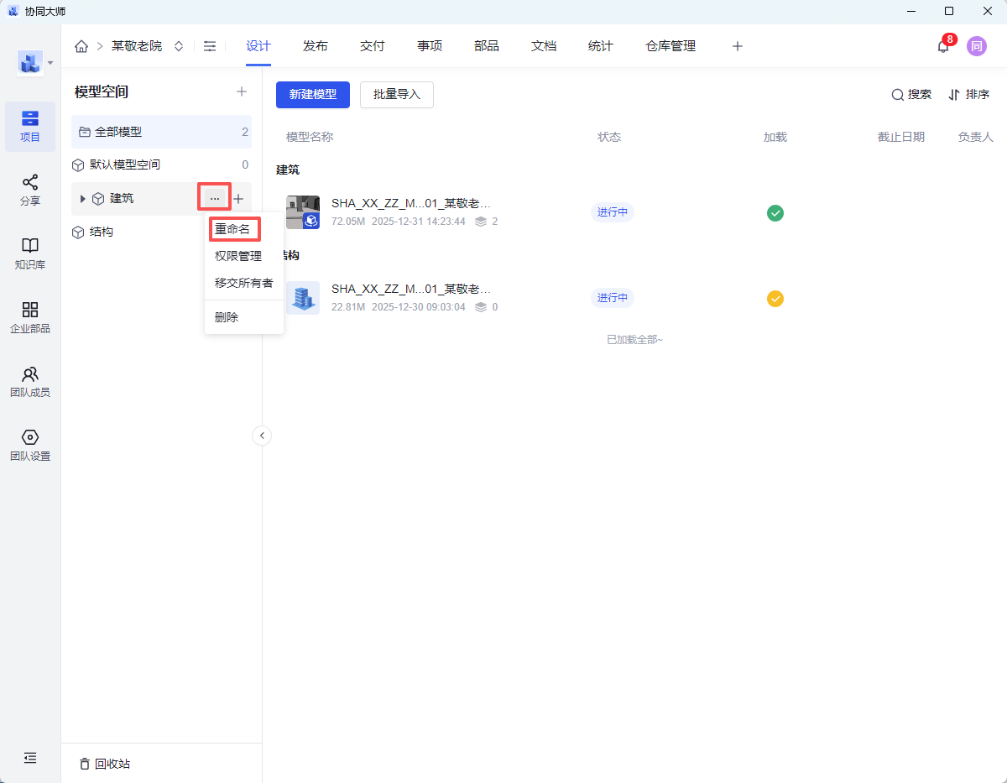Switch to the 发布 tab
Viewport: 1007px width, 783px height.
point(315,46)
